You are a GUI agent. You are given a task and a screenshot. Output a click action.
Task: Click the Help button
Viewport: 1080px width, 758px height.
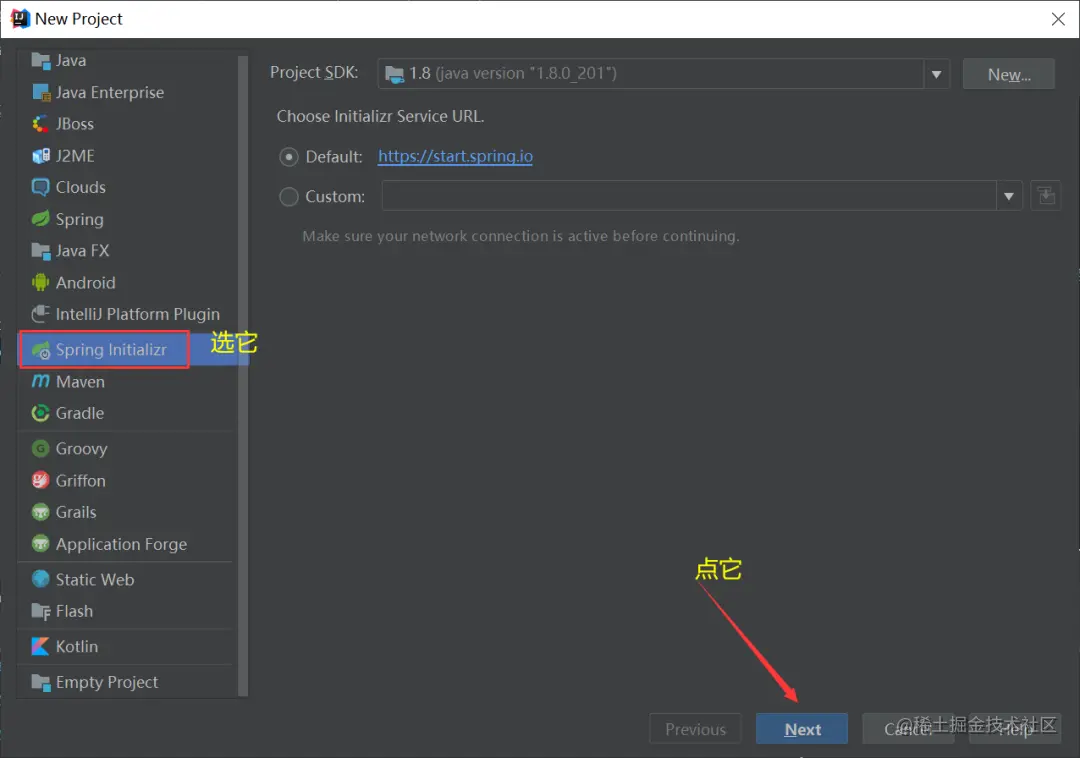coord(1015,729)
